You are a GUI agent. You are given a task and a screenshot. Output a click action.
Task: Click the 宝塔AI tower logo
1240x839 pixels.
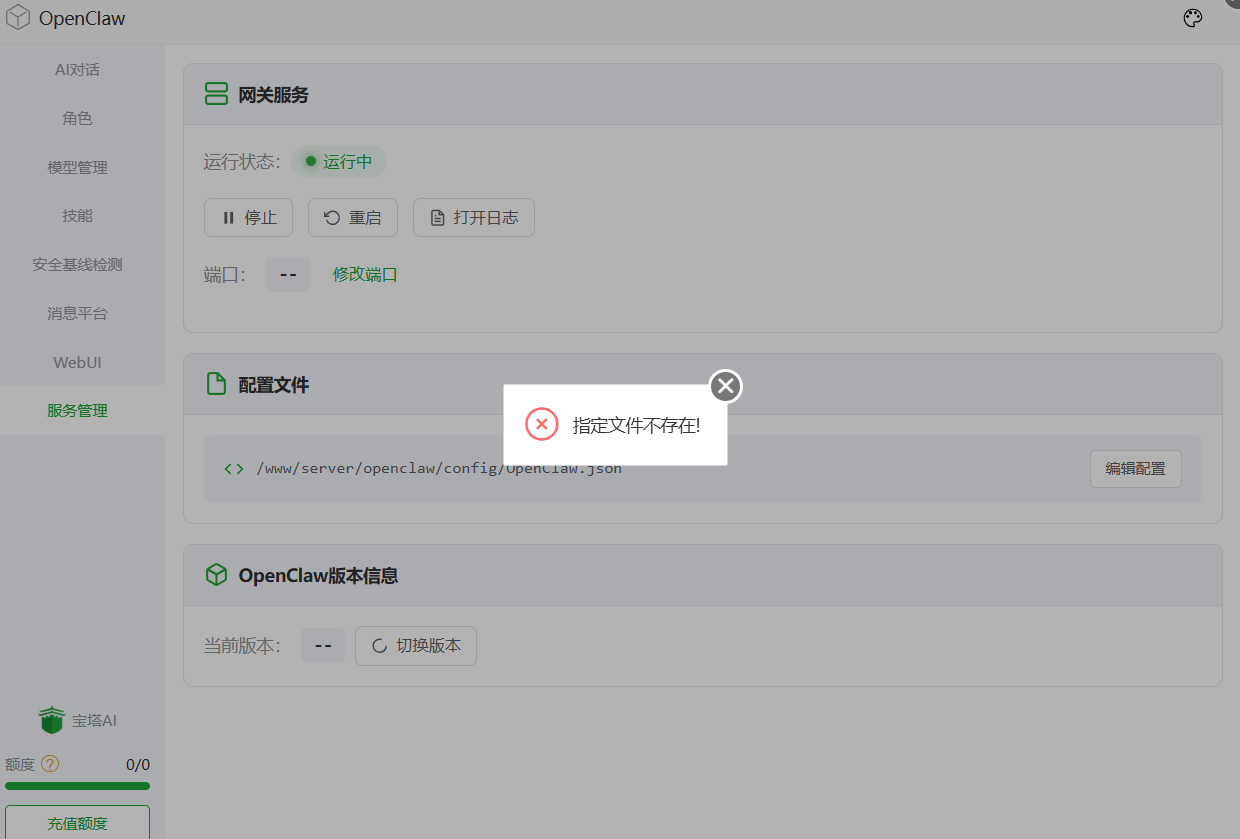[52, 720]
